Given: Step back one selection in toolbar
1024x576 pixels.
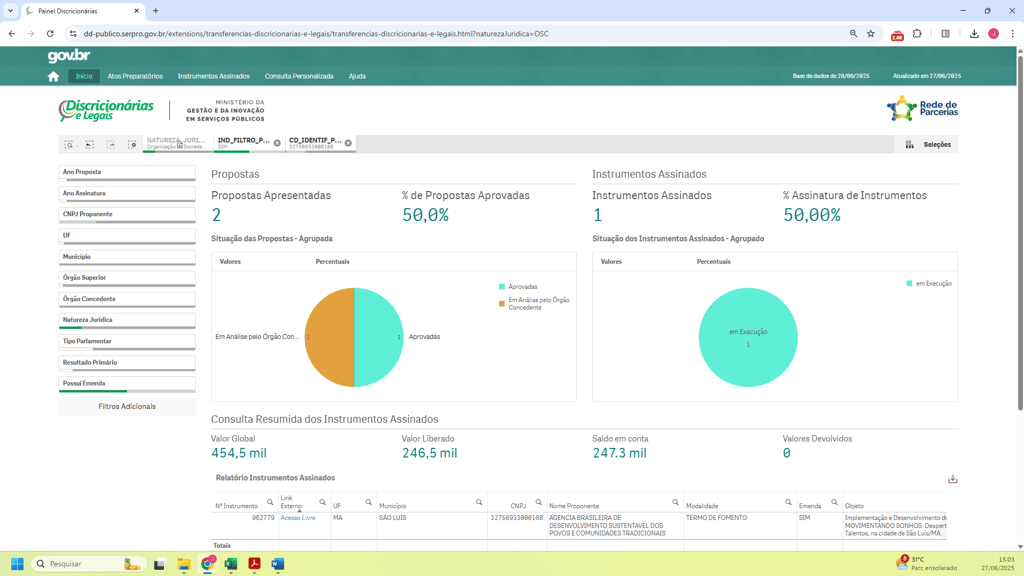Looking at the screenshot, I should click(90, 145).
